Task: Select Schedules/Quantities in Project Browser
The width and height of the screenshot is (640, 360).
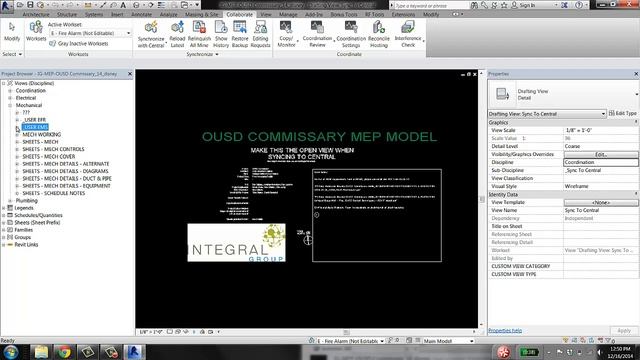Action: pyautogui.click(x=38, y=216)
